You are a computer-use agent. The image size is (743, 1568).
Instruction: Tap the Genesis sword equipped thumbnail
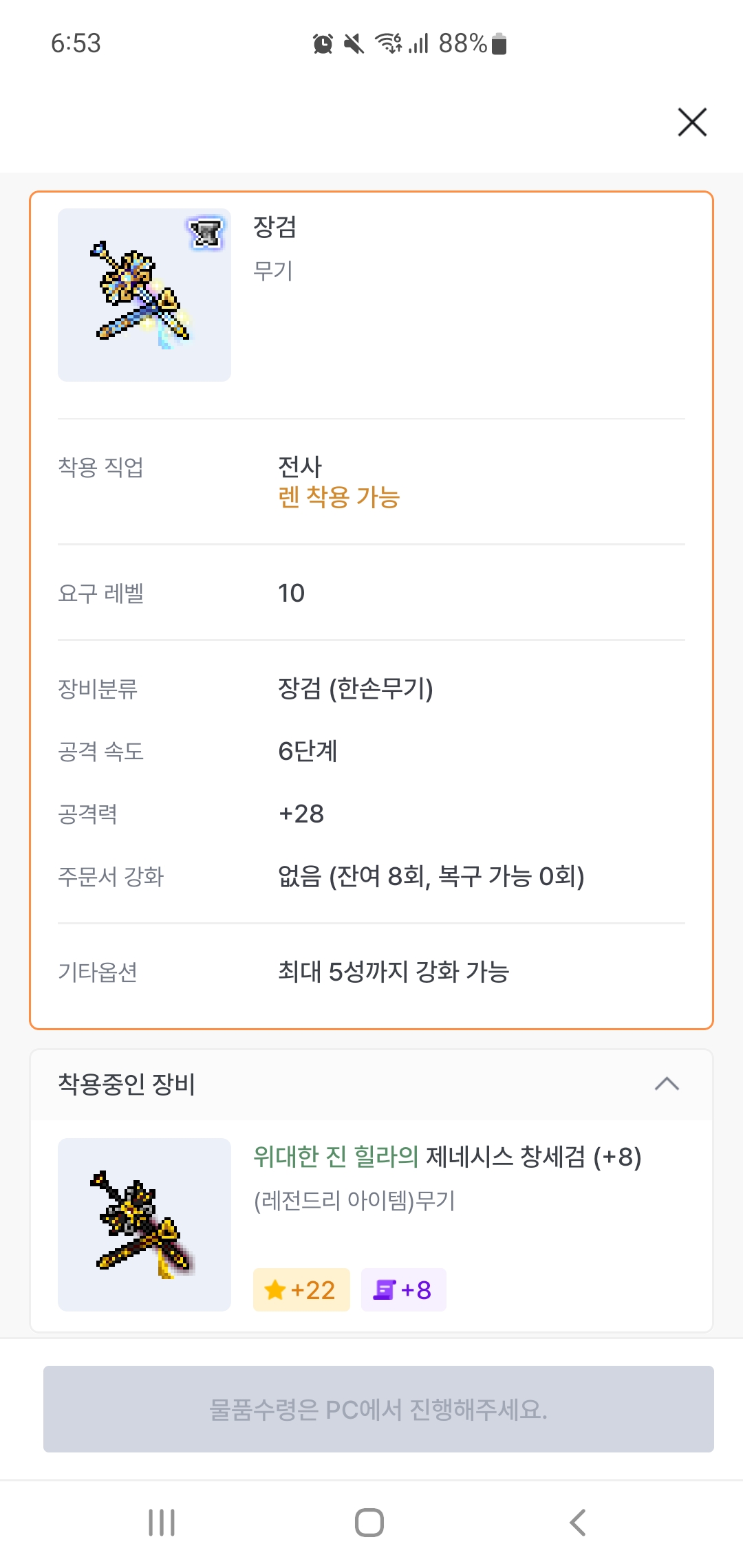[144, 1225]
